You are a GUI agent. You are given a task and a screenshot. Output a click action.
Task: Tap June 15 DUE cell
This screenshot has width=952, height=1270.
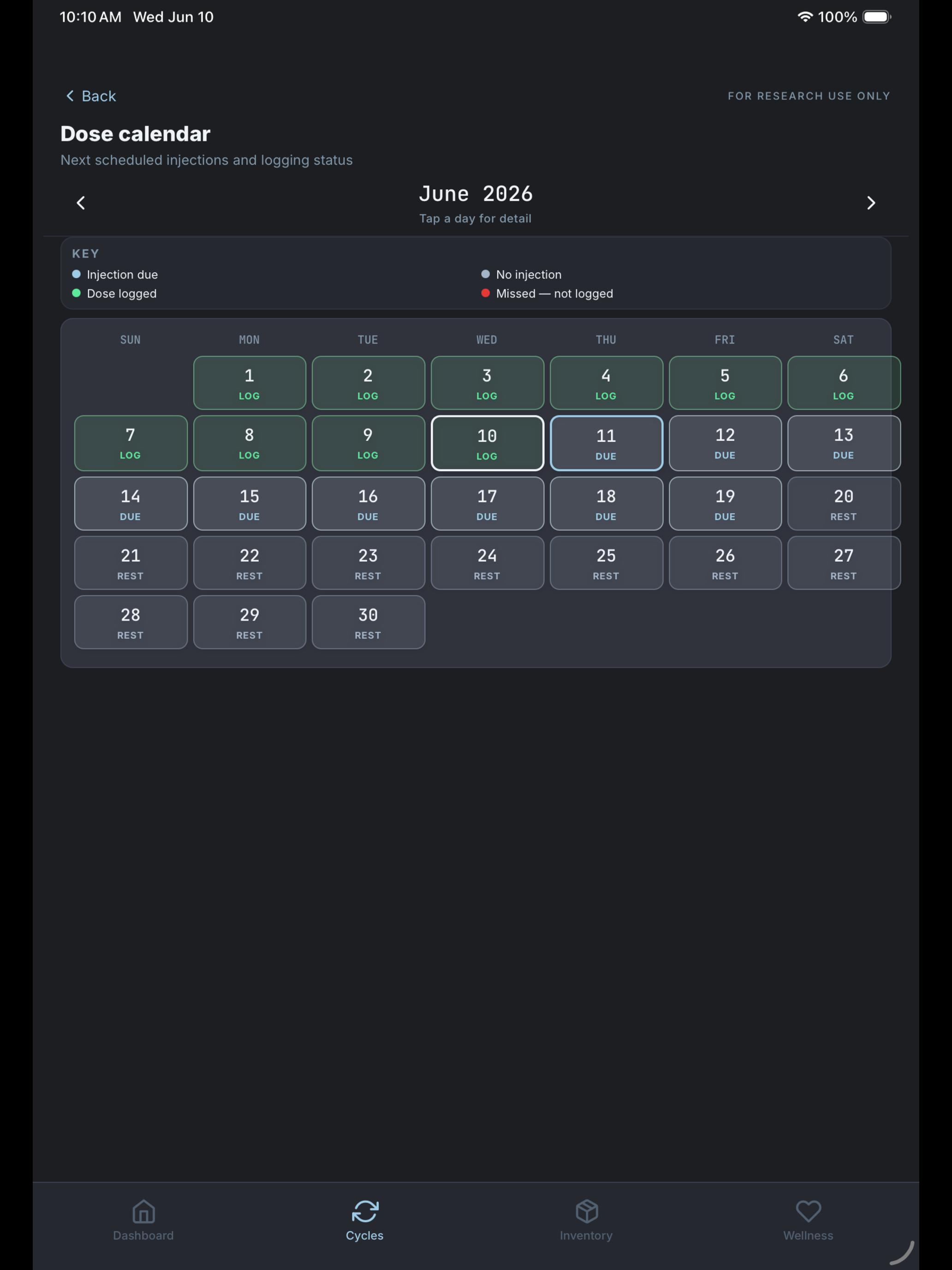[x=250, y=503]
